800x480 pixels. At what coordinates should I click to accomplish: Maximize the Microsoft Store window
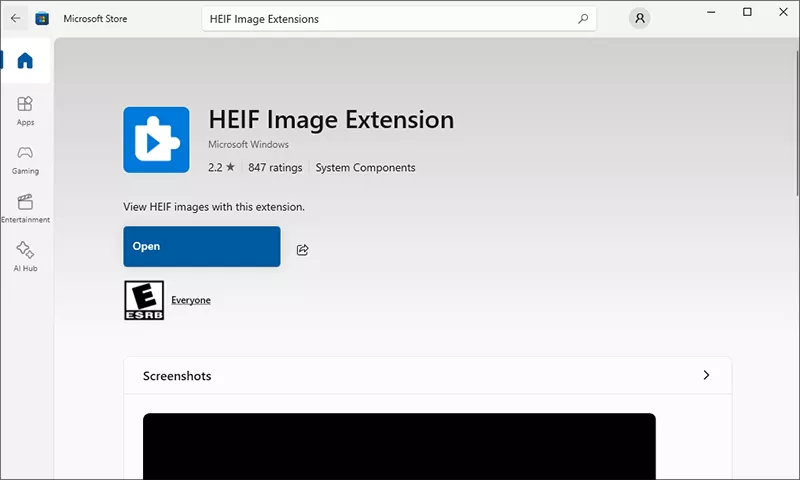tap(747, 12)
